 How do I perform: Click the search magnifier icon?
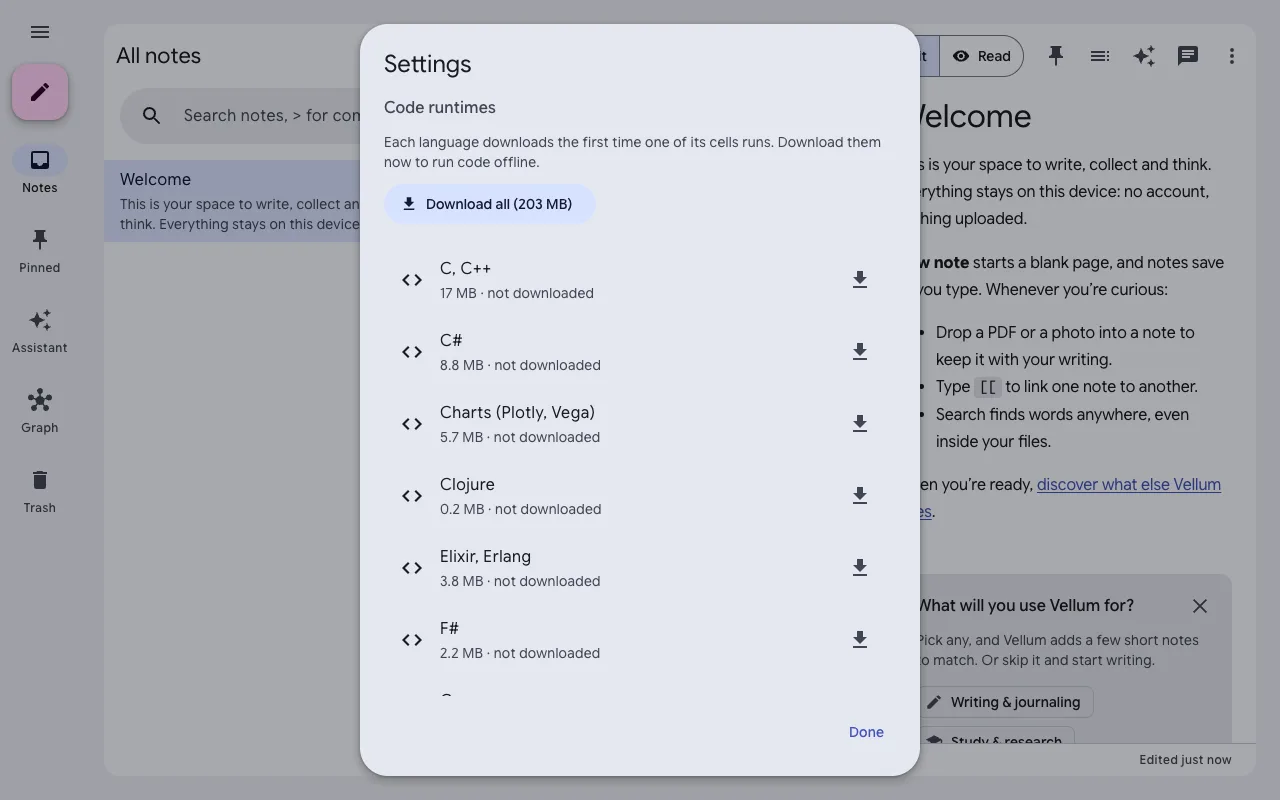click(152, 116)
